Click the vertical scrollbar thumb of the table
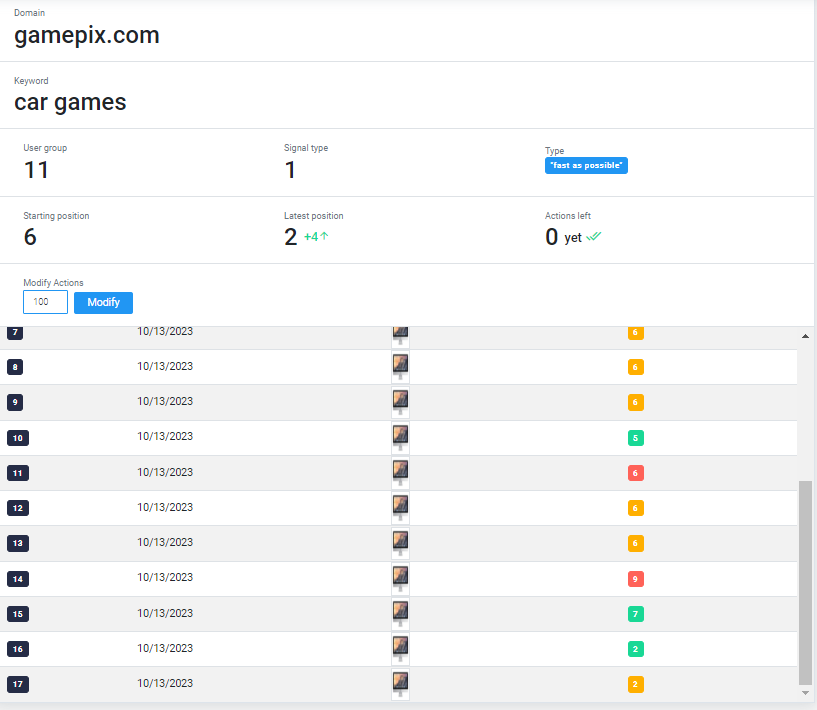The height and width of the screenshot is (710, 817). (805, 582)
